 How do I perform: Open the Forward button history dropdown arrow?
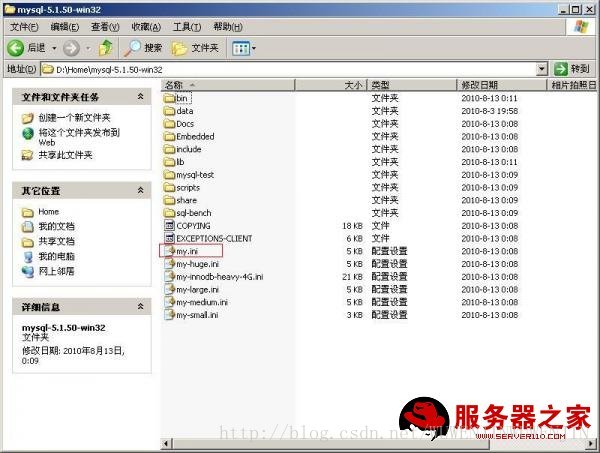(x=88, y=48)
